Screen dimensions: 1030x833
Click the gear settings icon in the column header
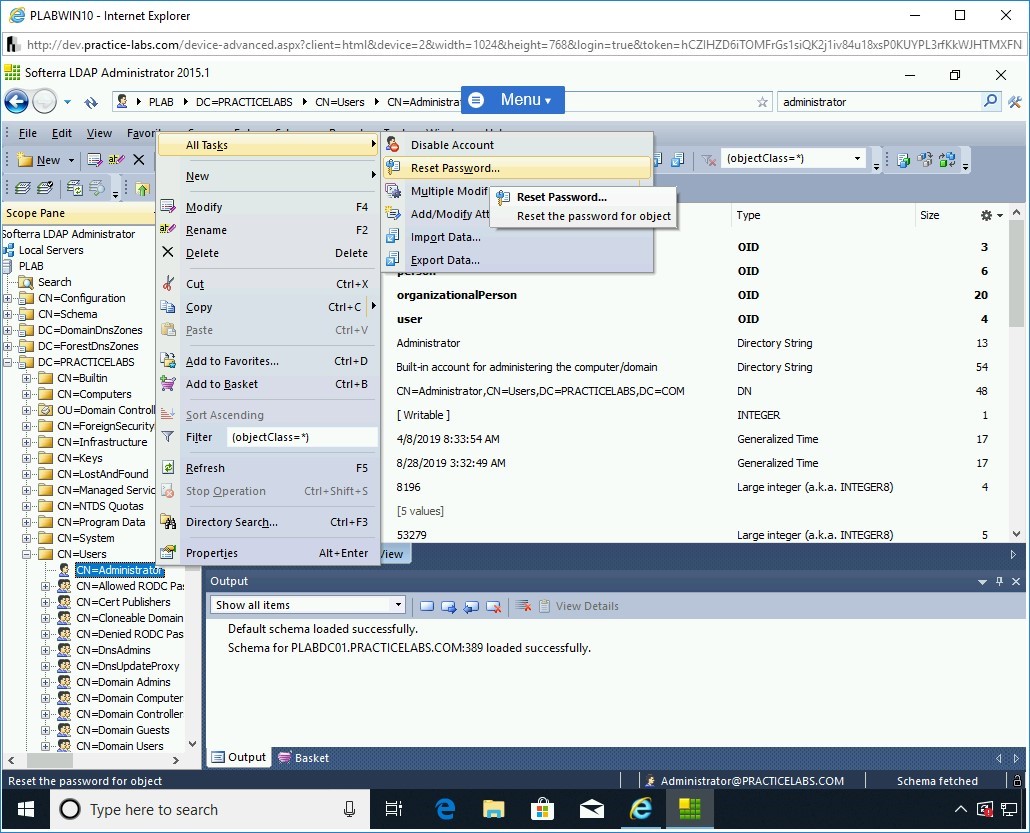tap(987, 215)
